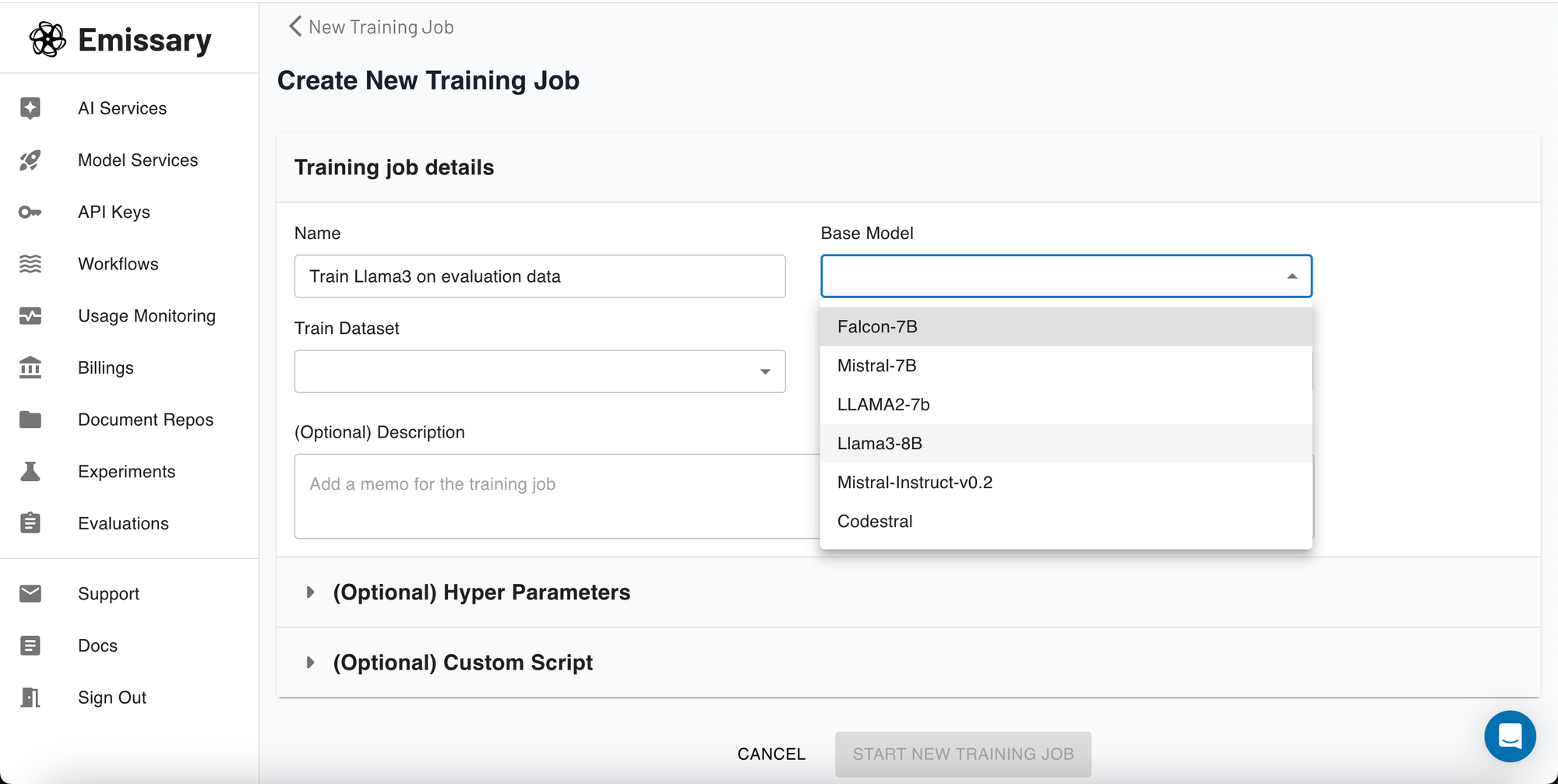This screenshot has height=784, width=1558.
Task: Click the Base Model combo box field
Action: [1066, 276]
